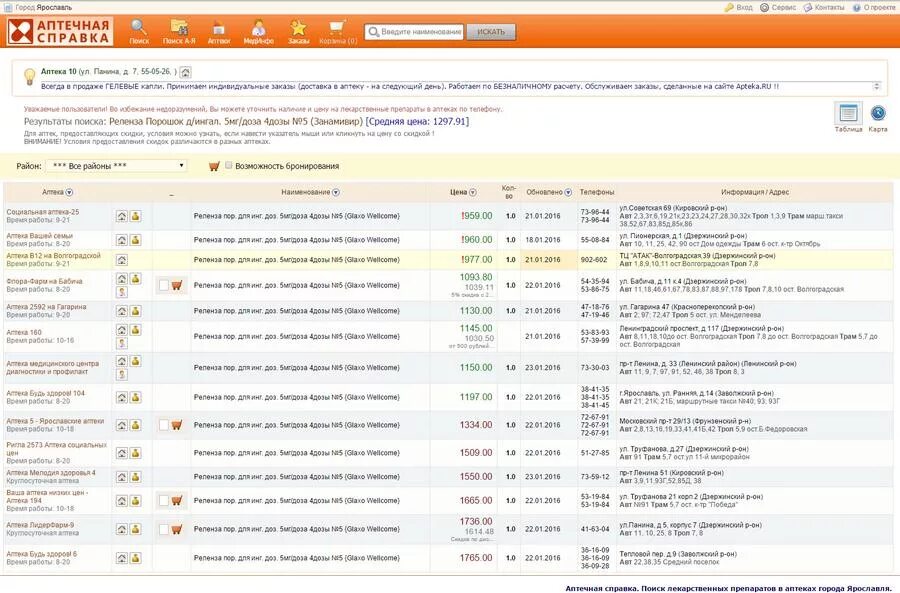Click house icon for Ригла 2573
The width and height of the screenshot is (900, 593).
coord(122,453)
